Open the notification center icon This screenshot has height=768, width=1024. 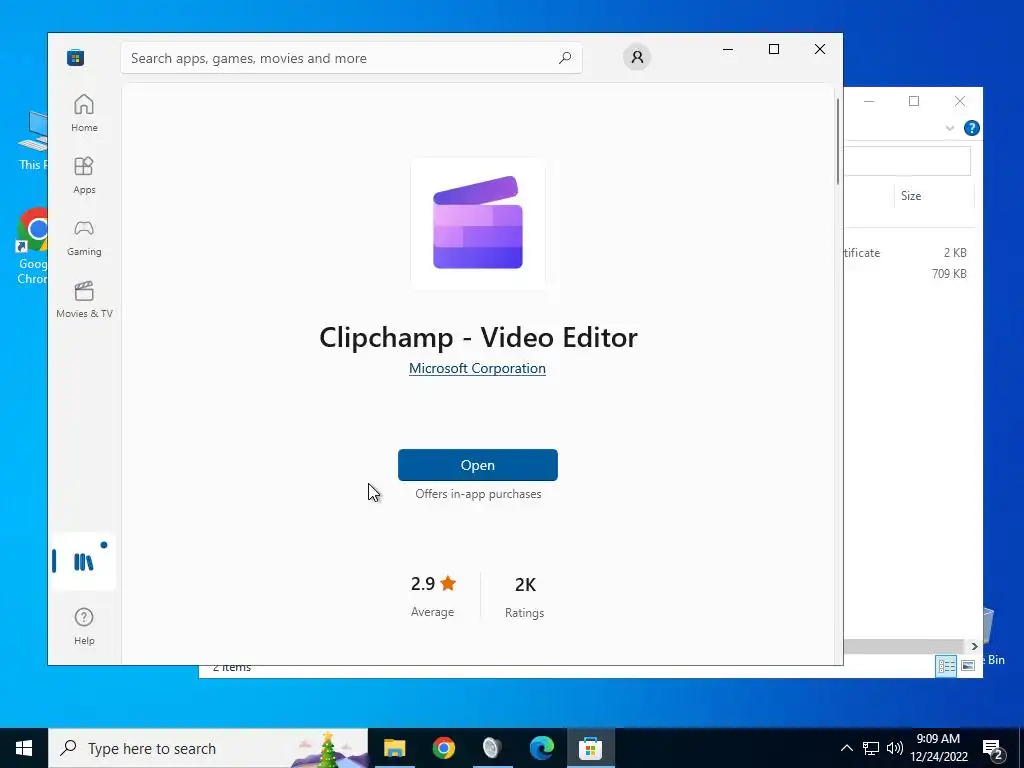pyautogui.click(x=992, y=749)
